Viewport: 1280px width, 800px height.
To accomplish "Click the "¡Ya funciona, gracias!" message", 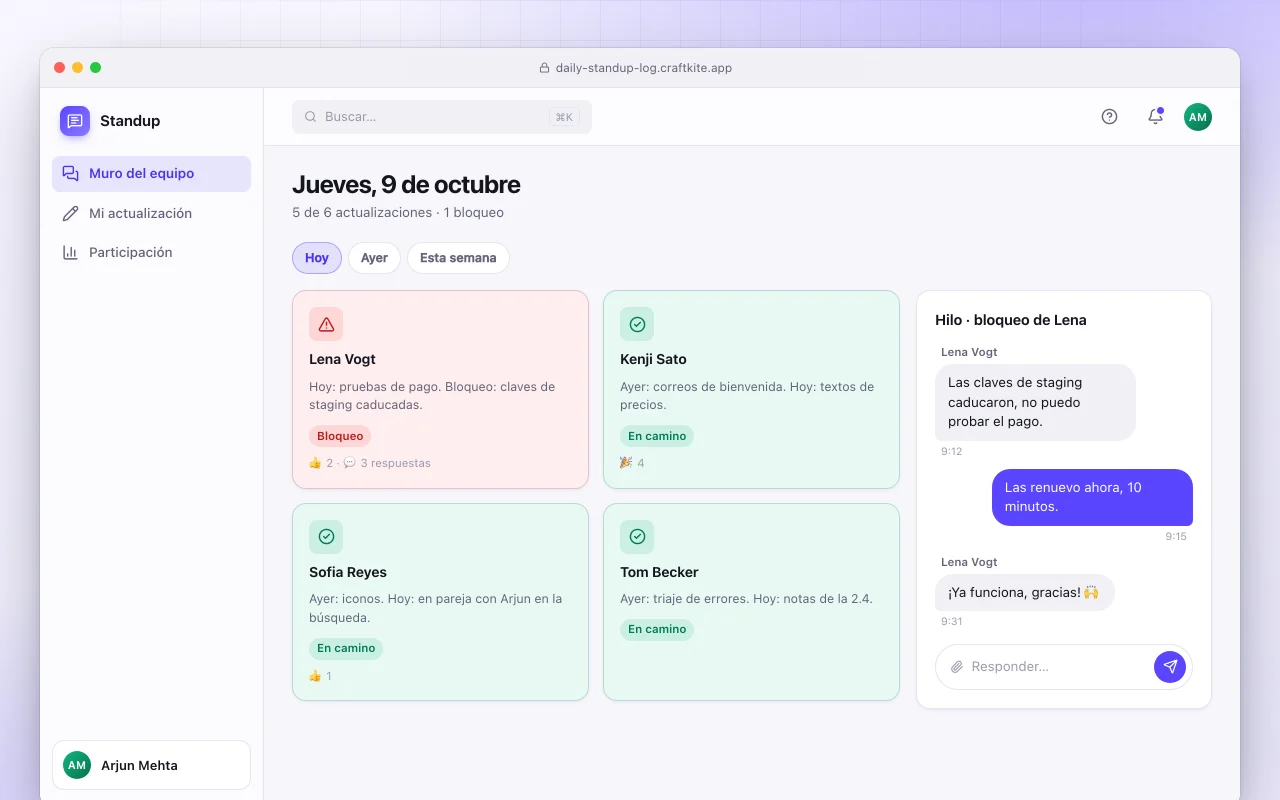I will (x=1025, y=592).
